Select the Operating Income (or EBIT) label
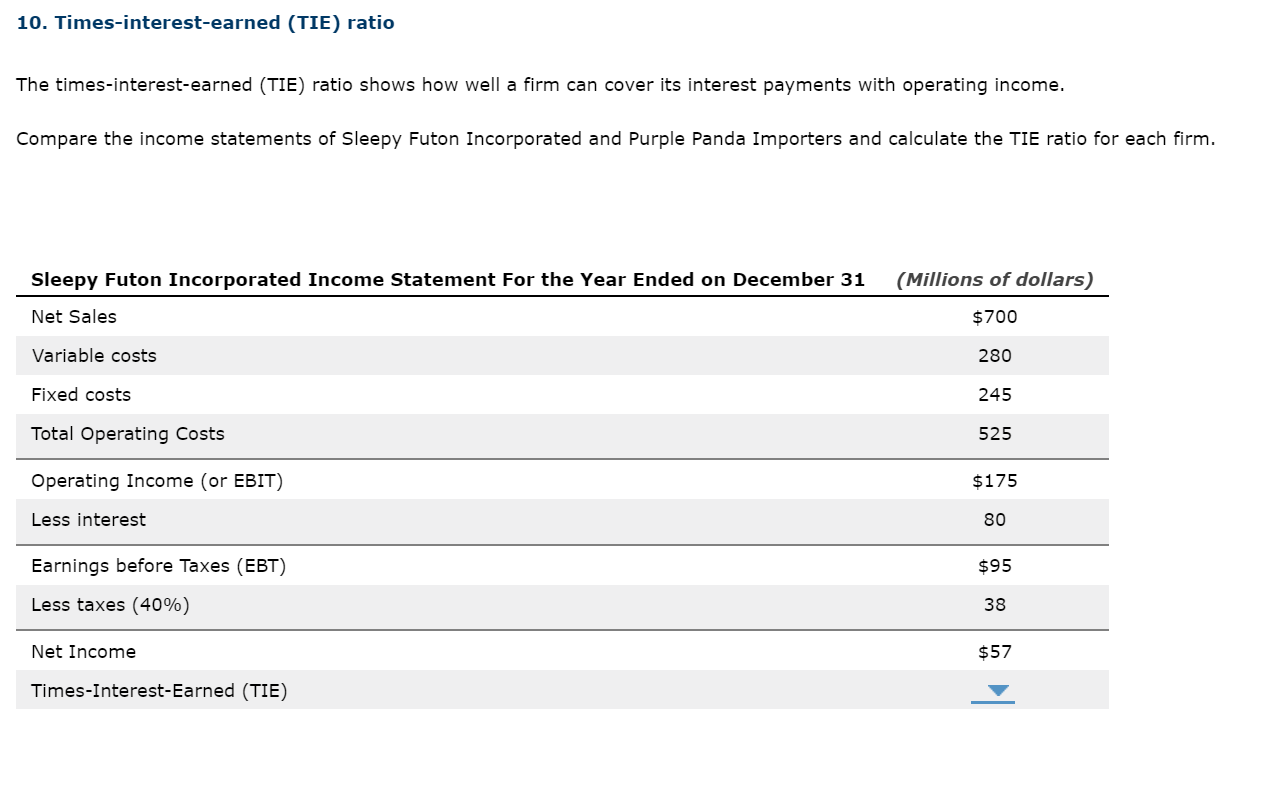 click(x=157, y=481)
